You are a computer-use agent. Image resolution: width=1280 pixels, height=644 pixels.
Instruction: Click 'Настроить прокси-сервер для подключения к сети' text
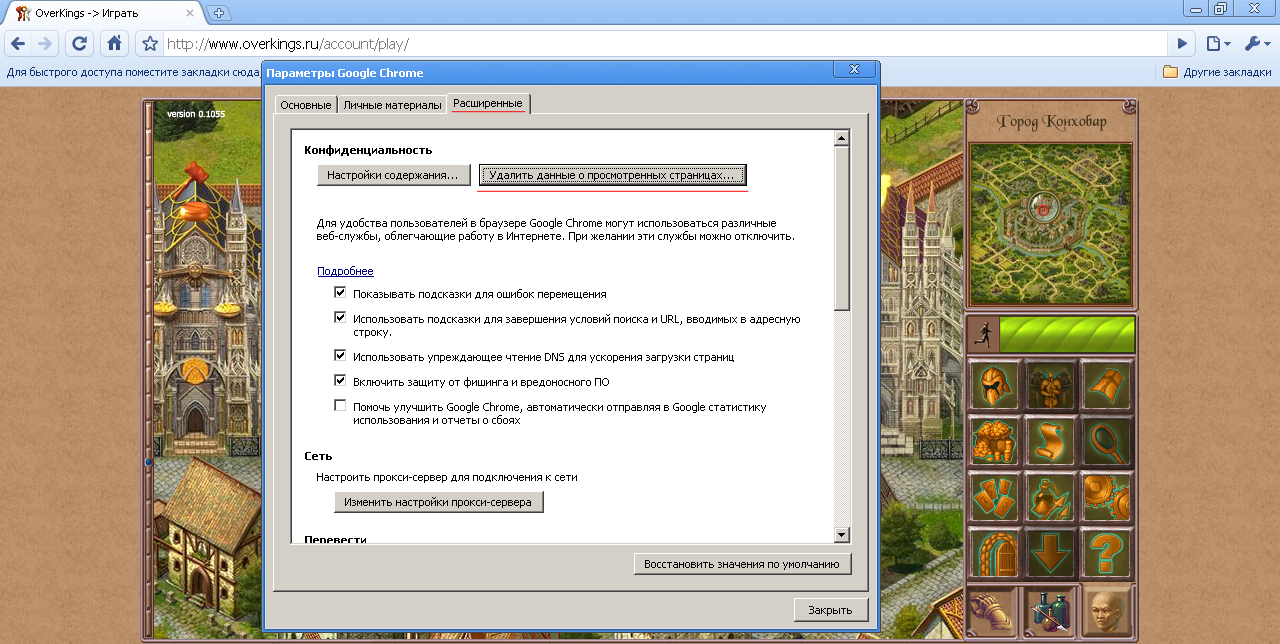tap(447, 477)
